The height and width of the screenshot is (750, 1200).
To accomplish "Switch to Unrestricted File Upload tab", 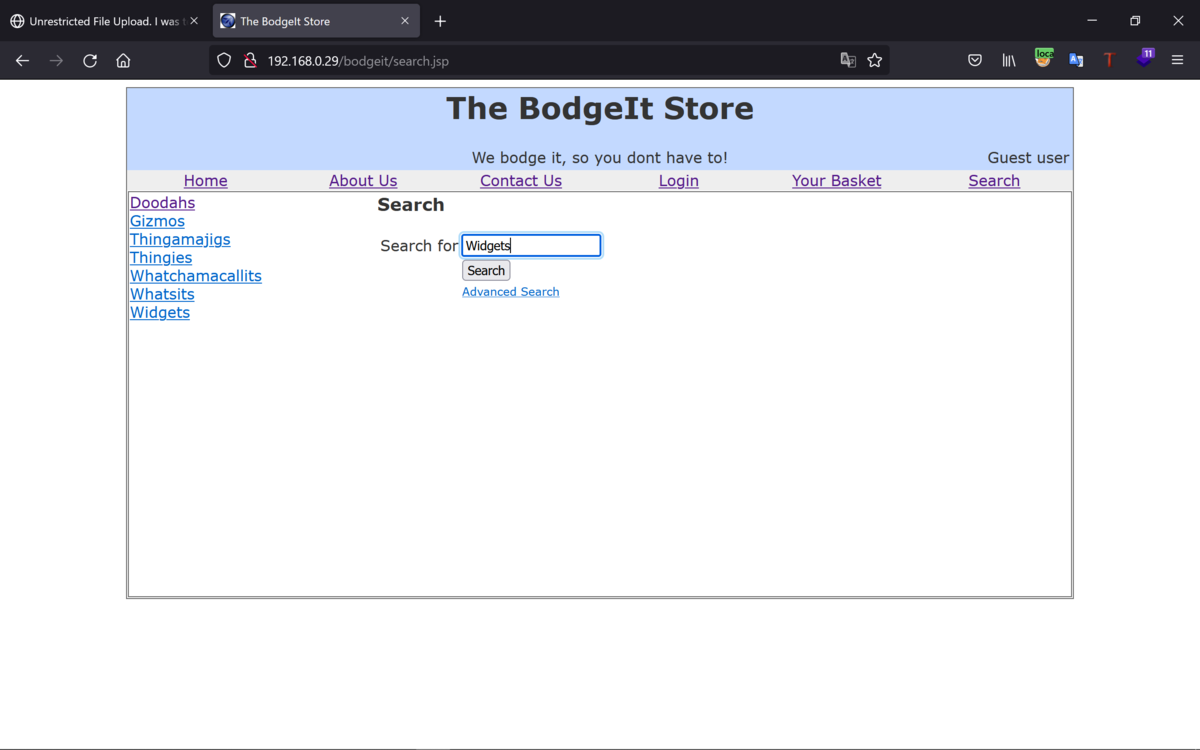I will [x=105, y=21].
